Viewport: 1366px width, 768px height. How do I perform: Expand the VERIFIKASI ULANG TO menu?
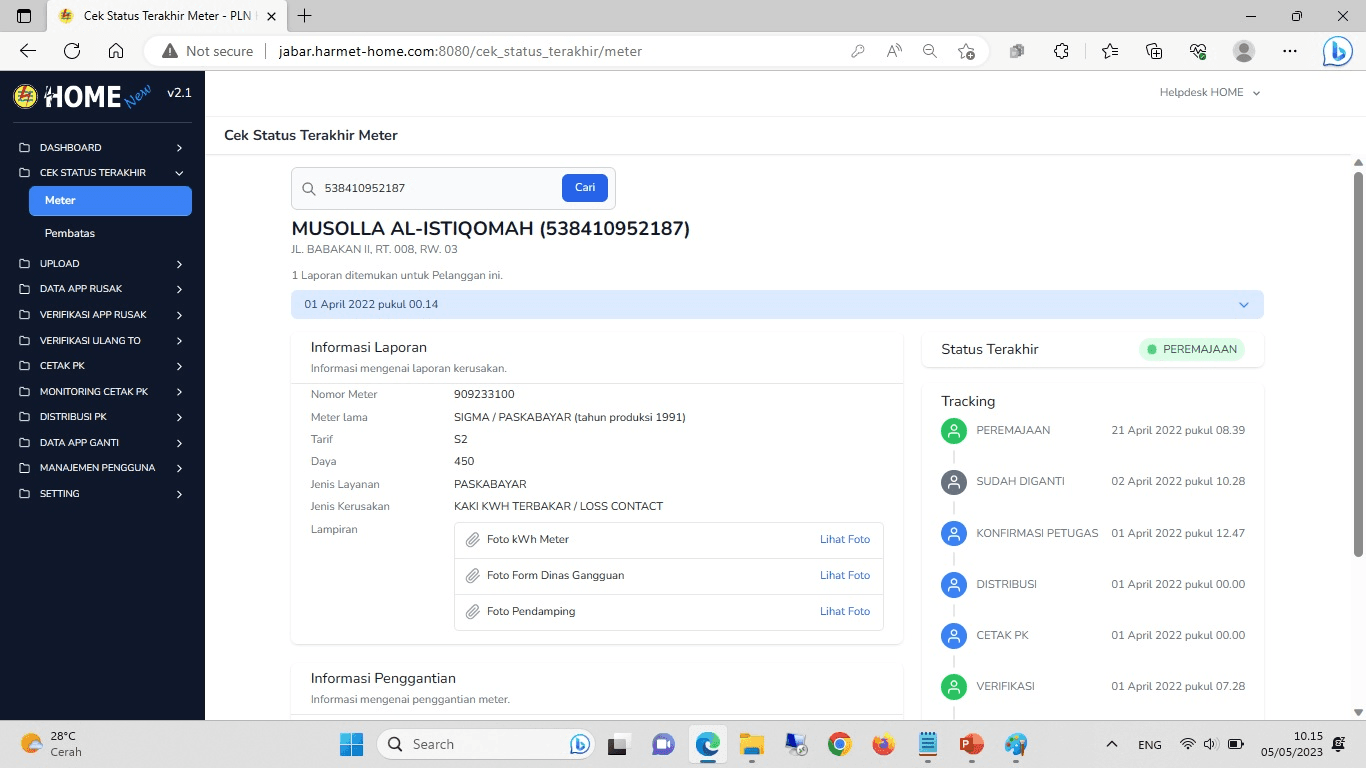tap(102, 341)
